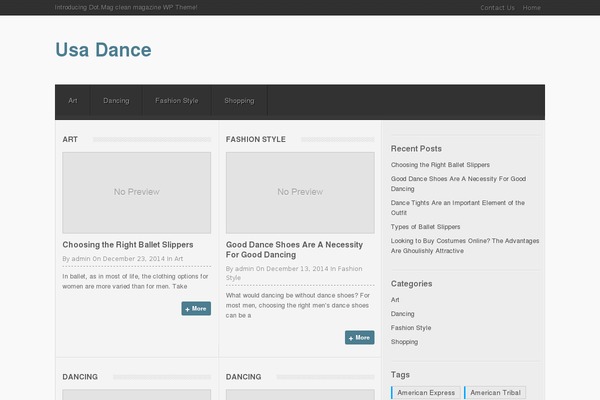Image resolution: width=600 pixels, height=400 pixels.
Task: Click byline 'By admin On December 13, 2014'
Action: coord(277,269)
